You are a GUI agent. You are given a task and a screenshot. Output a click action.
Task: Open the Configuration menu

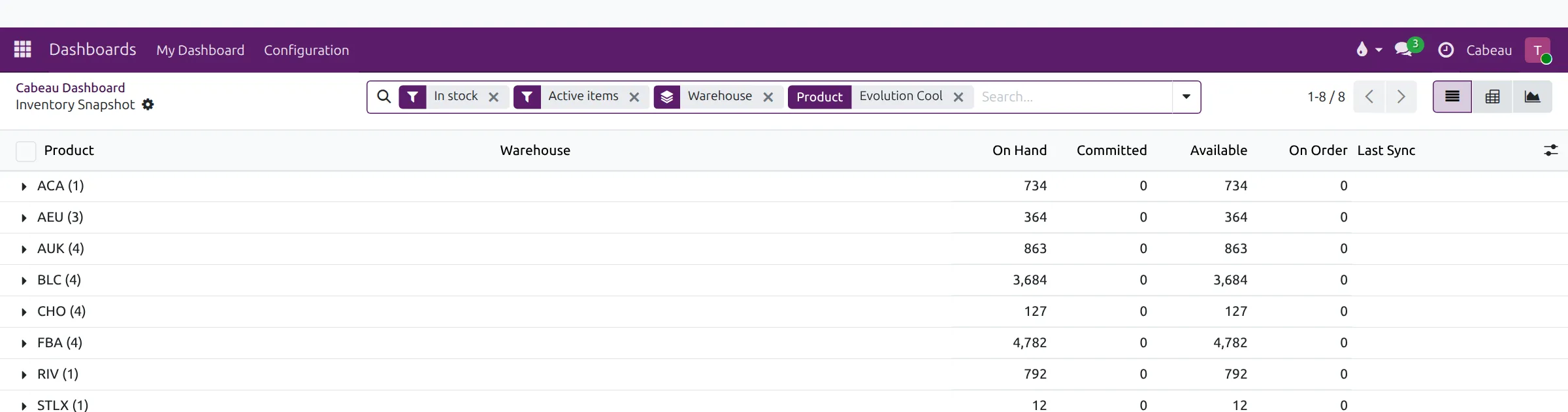(306, 50)
